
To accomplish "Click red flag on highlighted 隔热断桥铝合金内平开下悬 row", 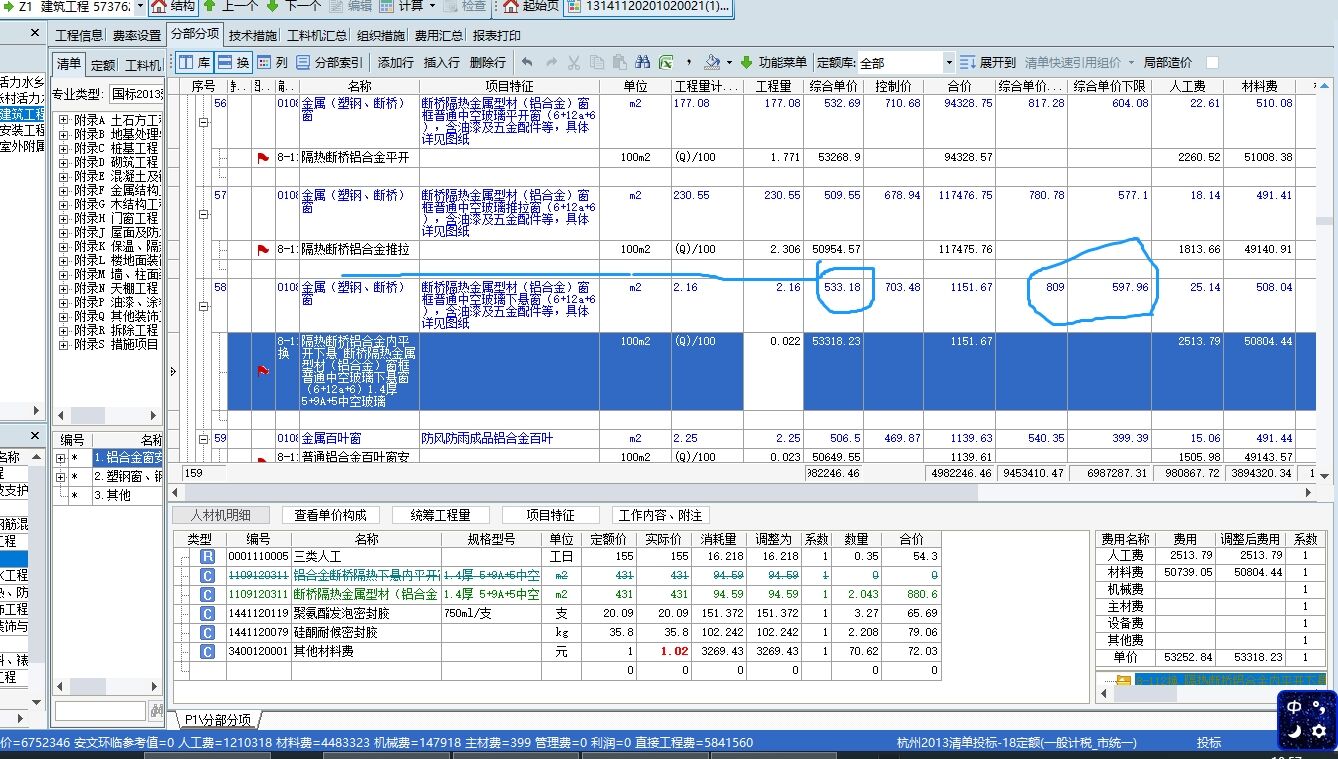I will tap(263, 371).
